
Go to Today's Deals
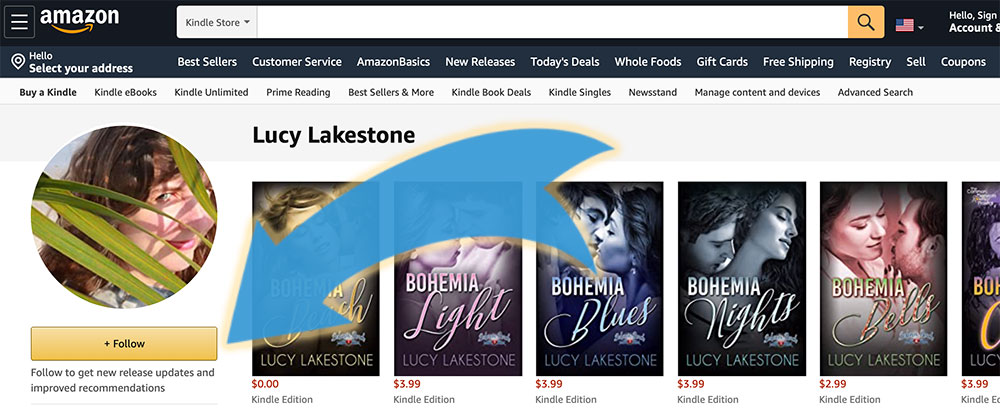point(564,62)
